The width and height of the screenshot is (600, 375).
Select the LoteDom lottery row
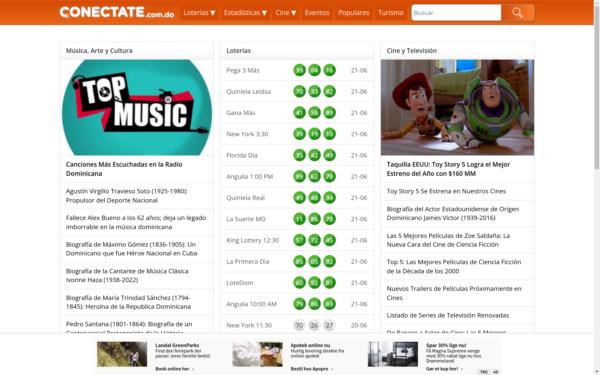tap(297, 283)
